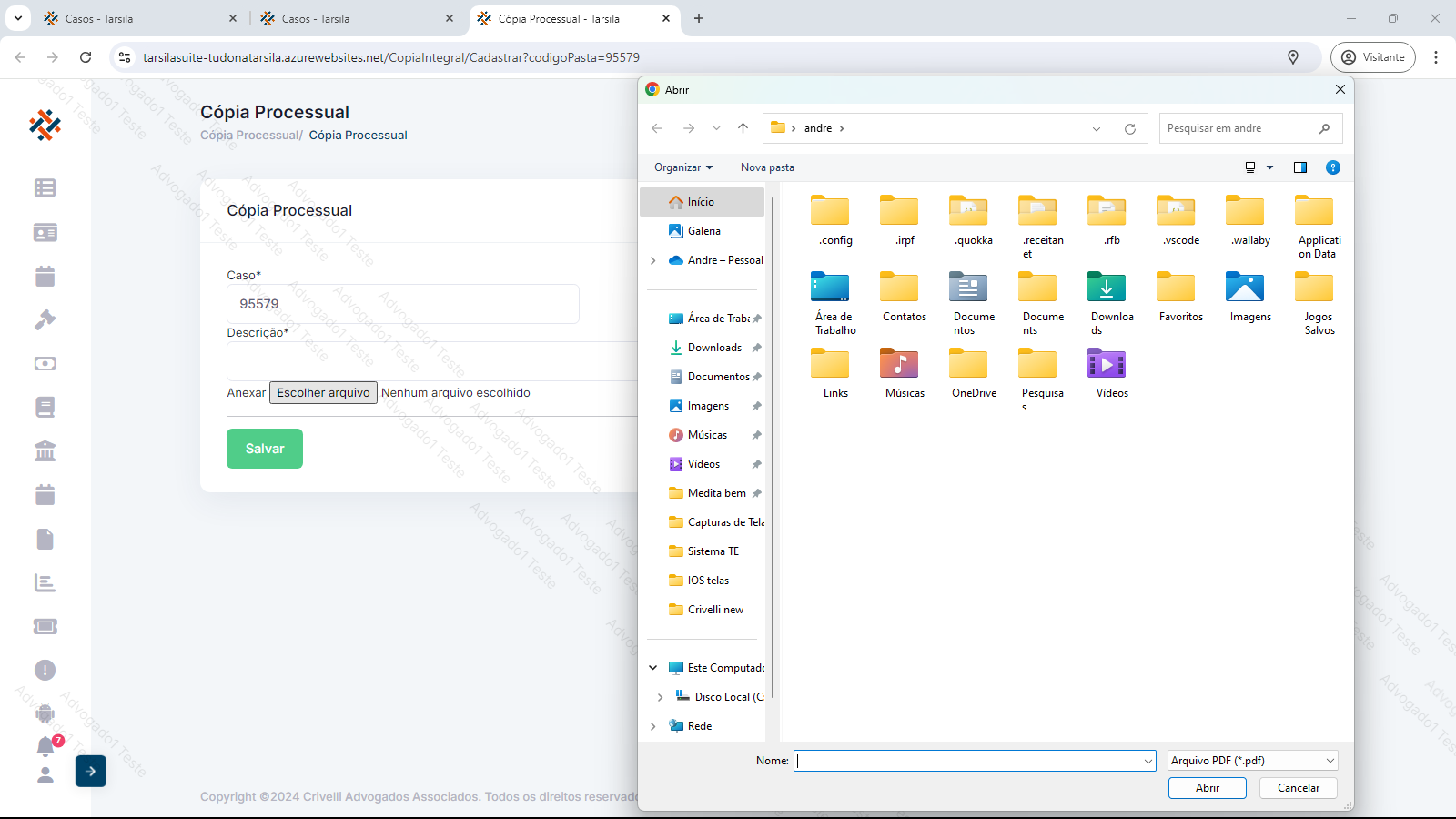Viewport: 1456px width, 819px height.
Task: Select Downloads in the navigation pane
Action: pyautogui.click(x=714, y=348)
